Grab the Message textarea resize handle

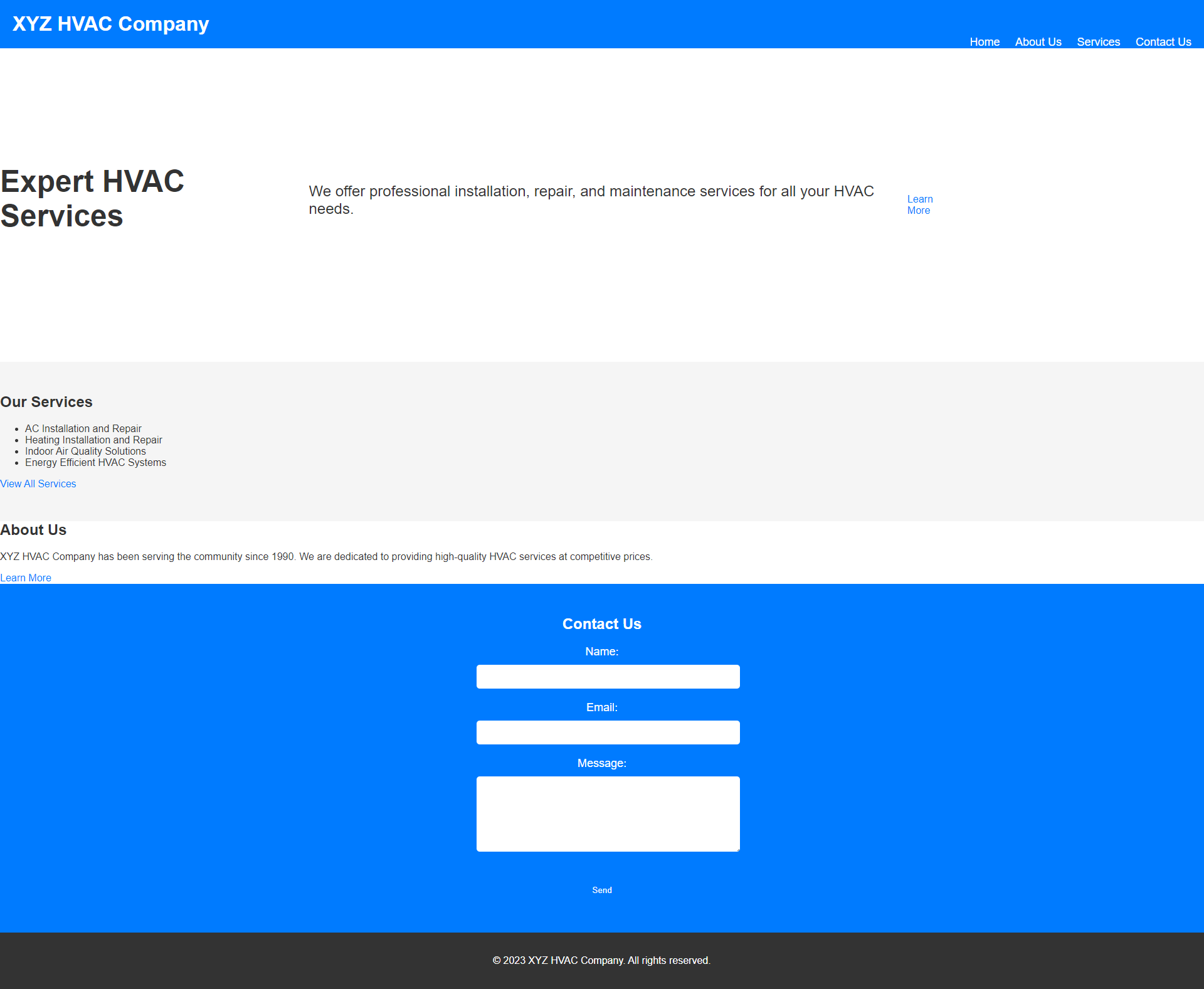737,849
